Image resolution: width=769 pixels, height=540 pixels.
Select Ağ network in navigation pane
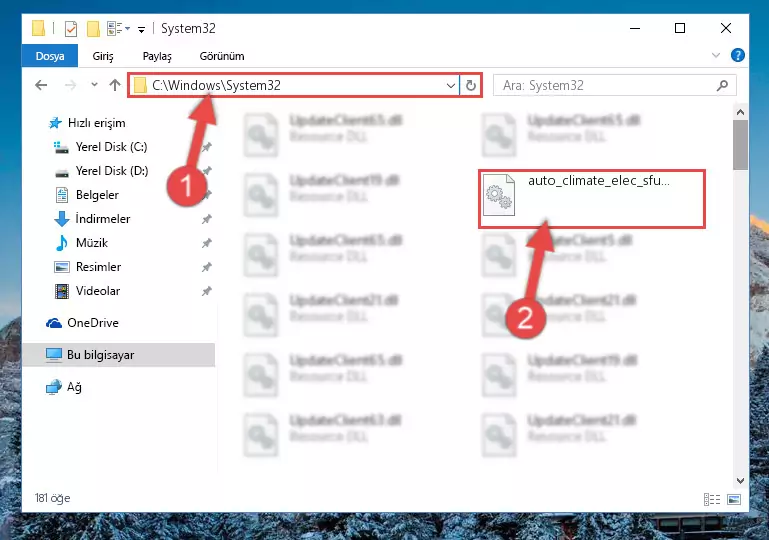(x=63, y=387)
